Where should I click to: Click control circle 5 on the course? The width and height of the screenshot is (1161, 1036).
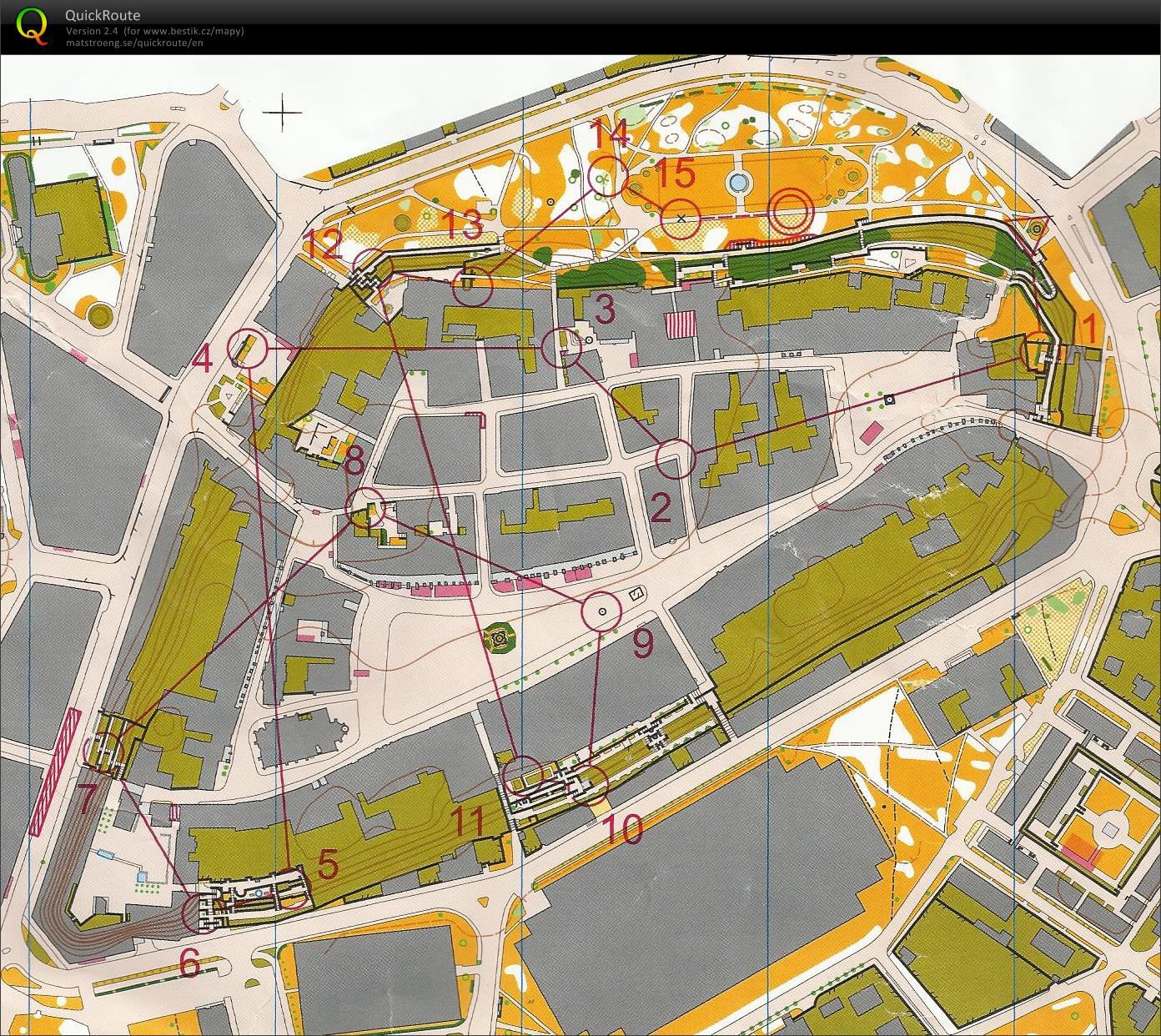pos(290,890)
